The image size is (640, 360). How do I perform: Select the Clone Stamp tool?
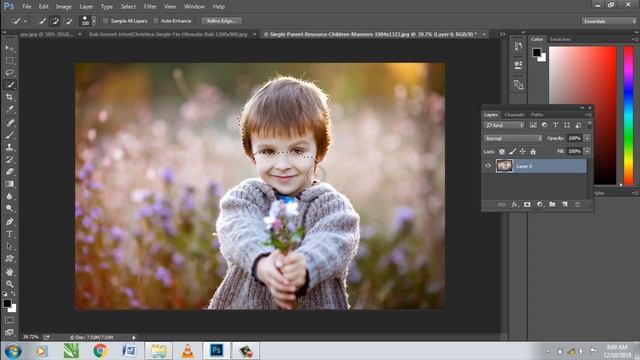click(9, 147)
